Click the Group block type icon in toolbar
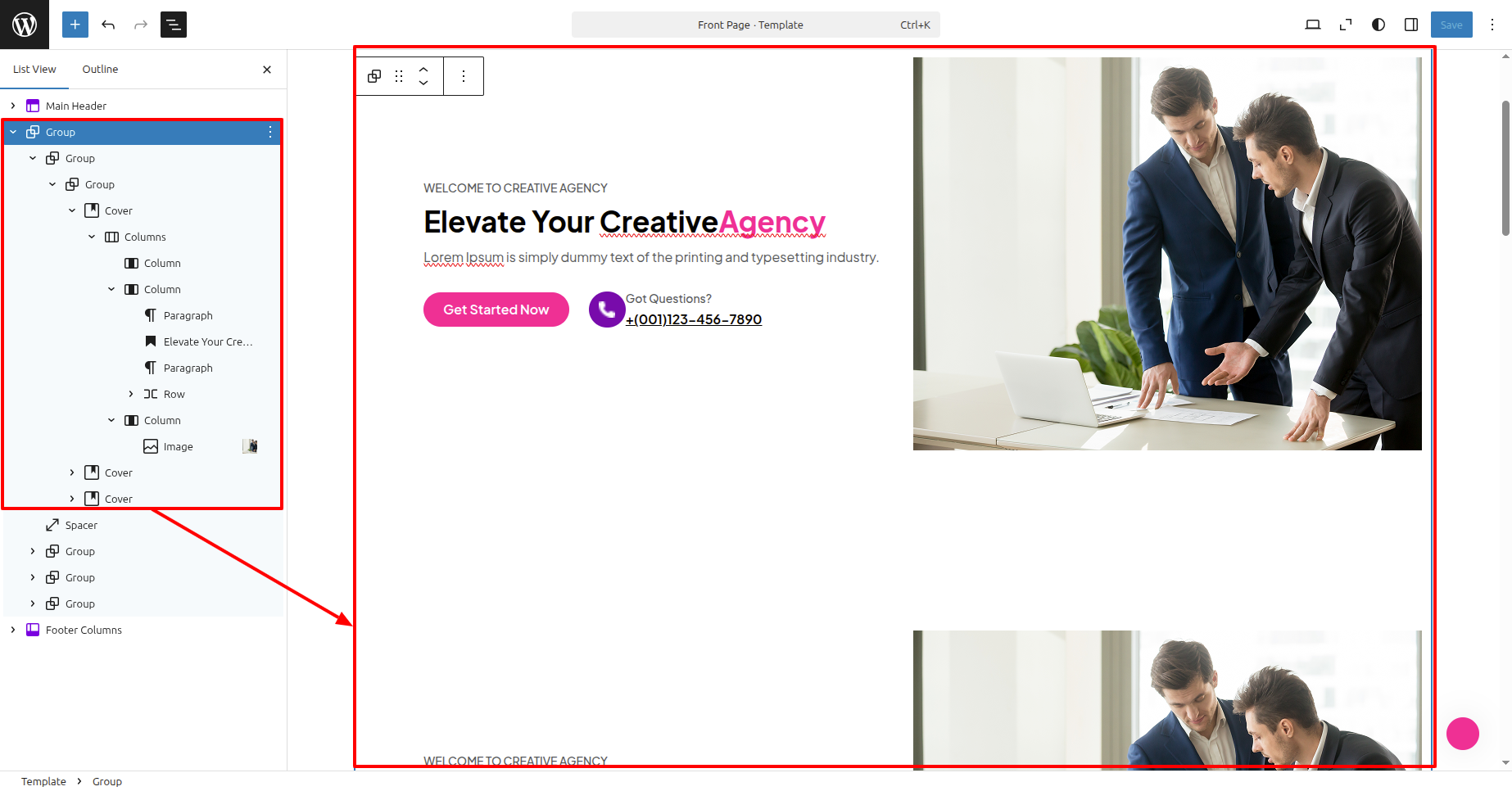 [x=374, y=76]
